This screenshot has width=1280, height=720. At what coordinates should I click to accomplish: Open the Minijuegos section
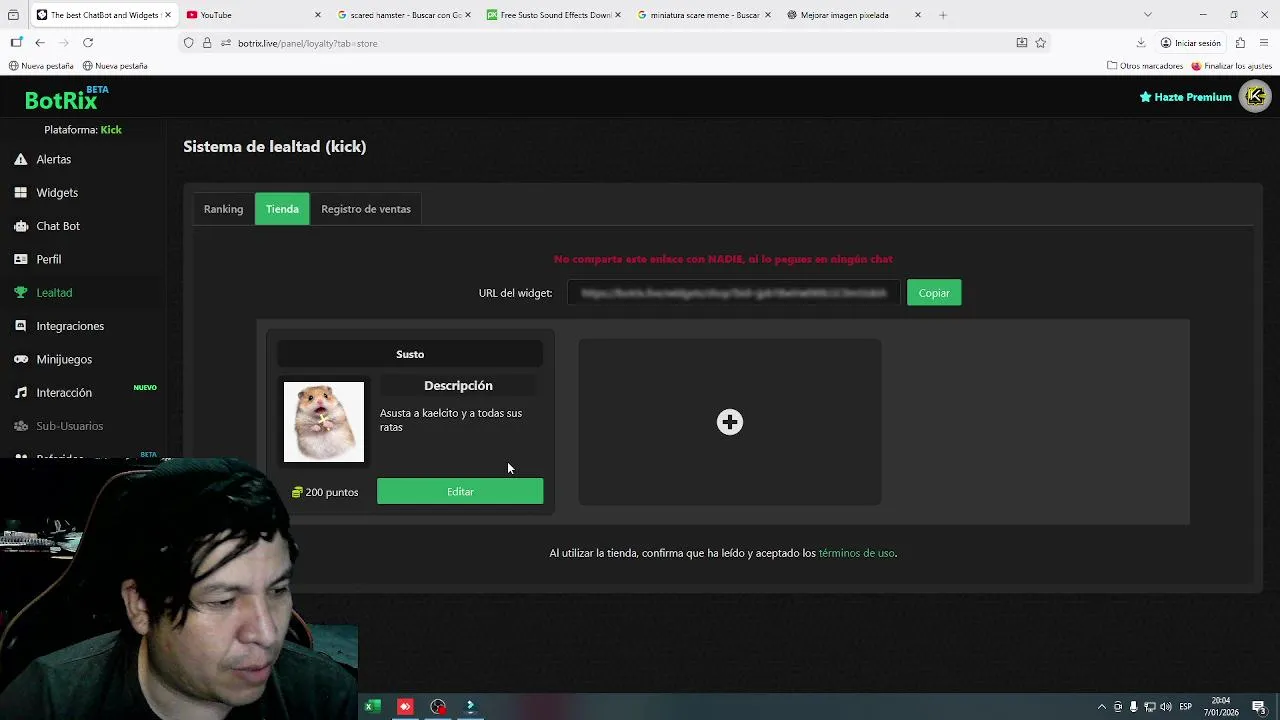pyautogui.click(x=53, y=359)
